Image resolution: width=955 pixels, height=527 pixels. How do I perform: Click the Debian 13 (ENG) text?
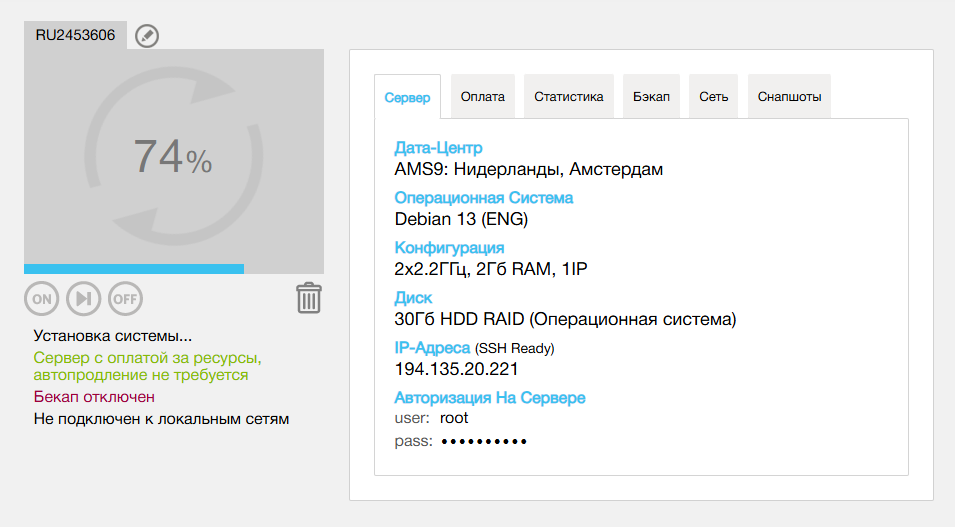pos(461,219)
